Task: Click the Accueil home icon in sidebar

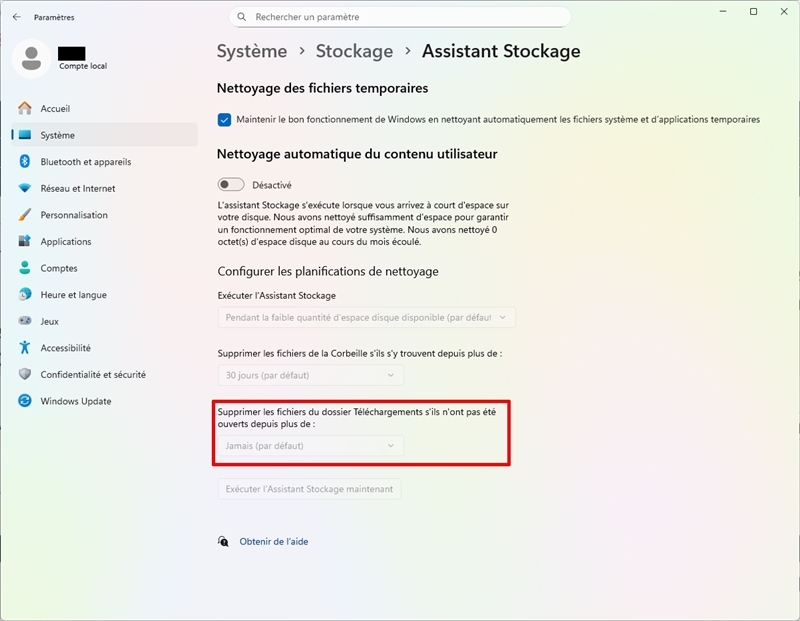Action: click(x=25, y=108)
